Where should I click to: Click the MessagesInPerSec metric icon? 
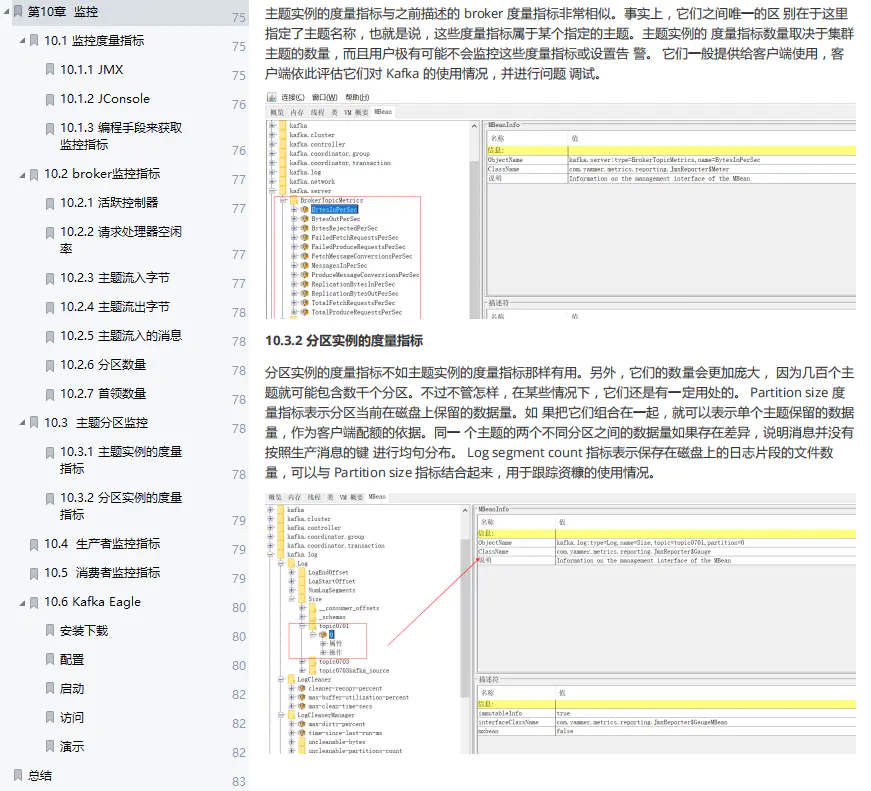click(x=304, y=266)
